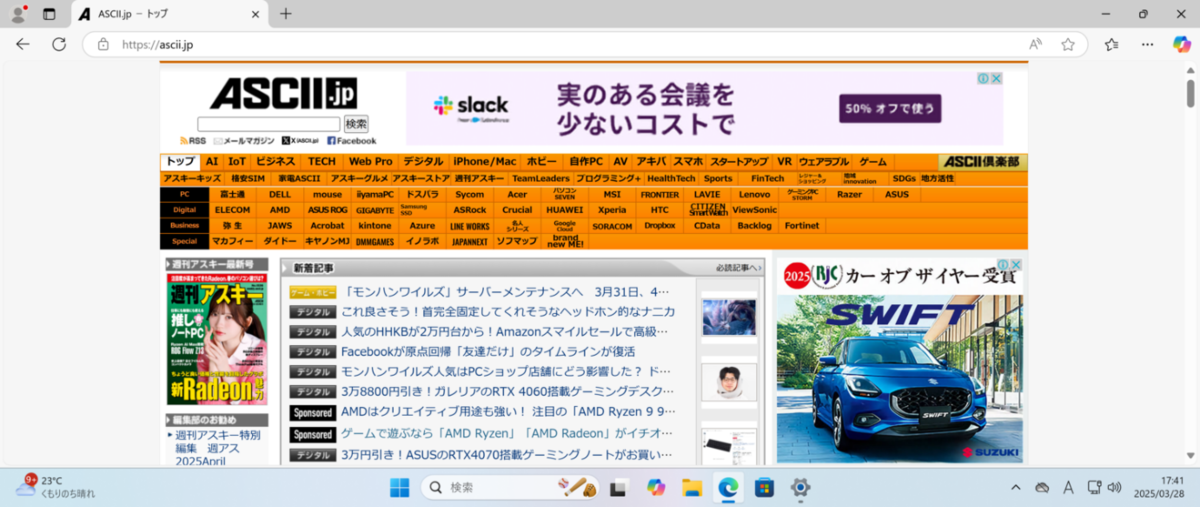1200x507 pixels.
Task: Select the IoT navigation tab
Action: pyautogui.click(x=237, y=161)
